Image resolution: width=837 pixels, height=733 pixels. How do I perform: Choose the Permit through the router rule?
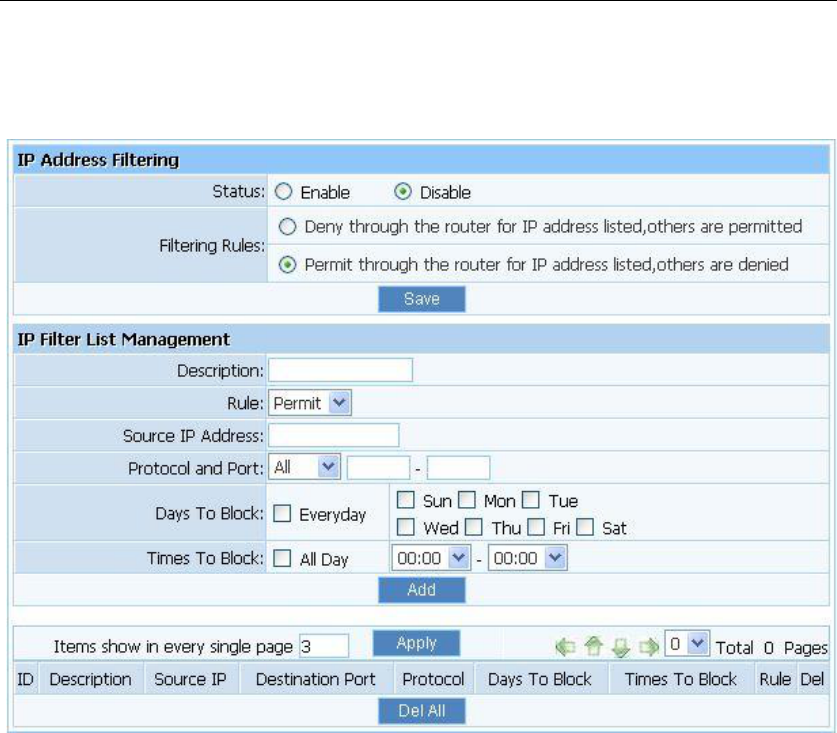pos(287,264)
